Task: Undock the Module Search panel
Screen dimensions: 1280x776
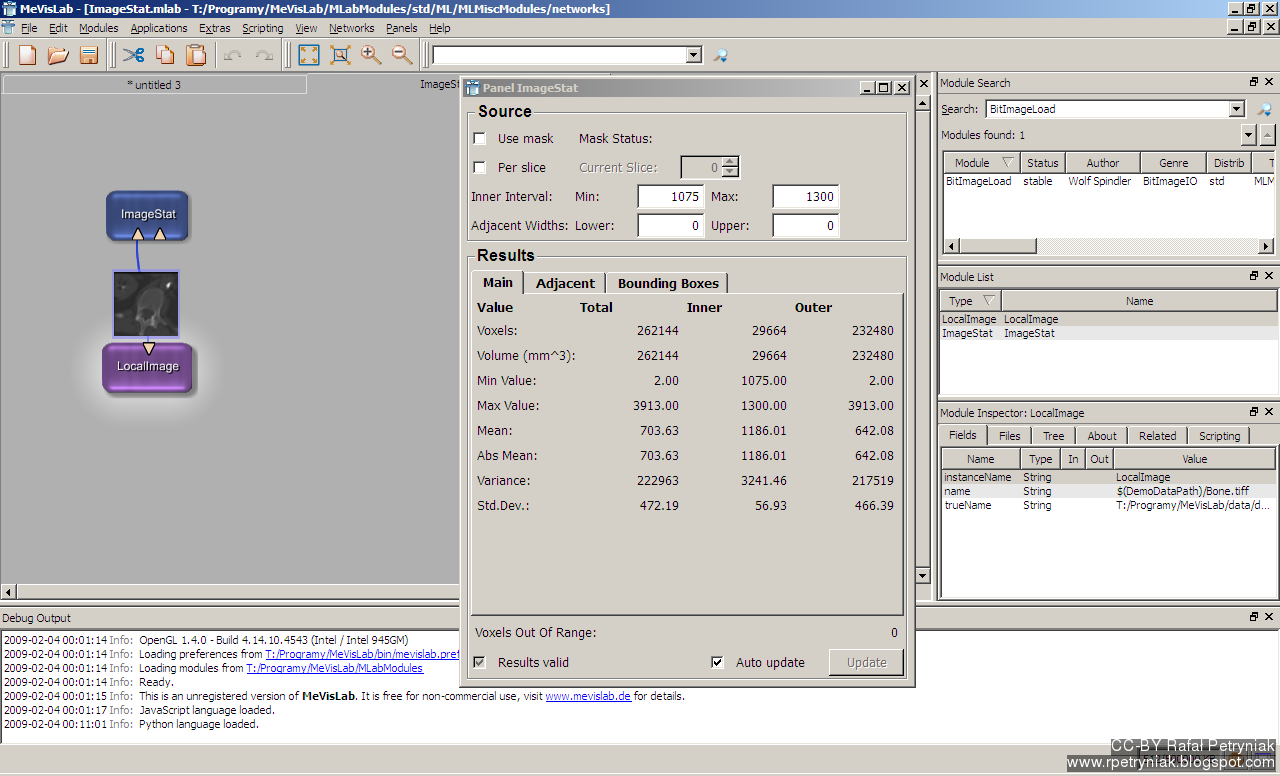Action: pyautogui.click(x=1254, y=82)
